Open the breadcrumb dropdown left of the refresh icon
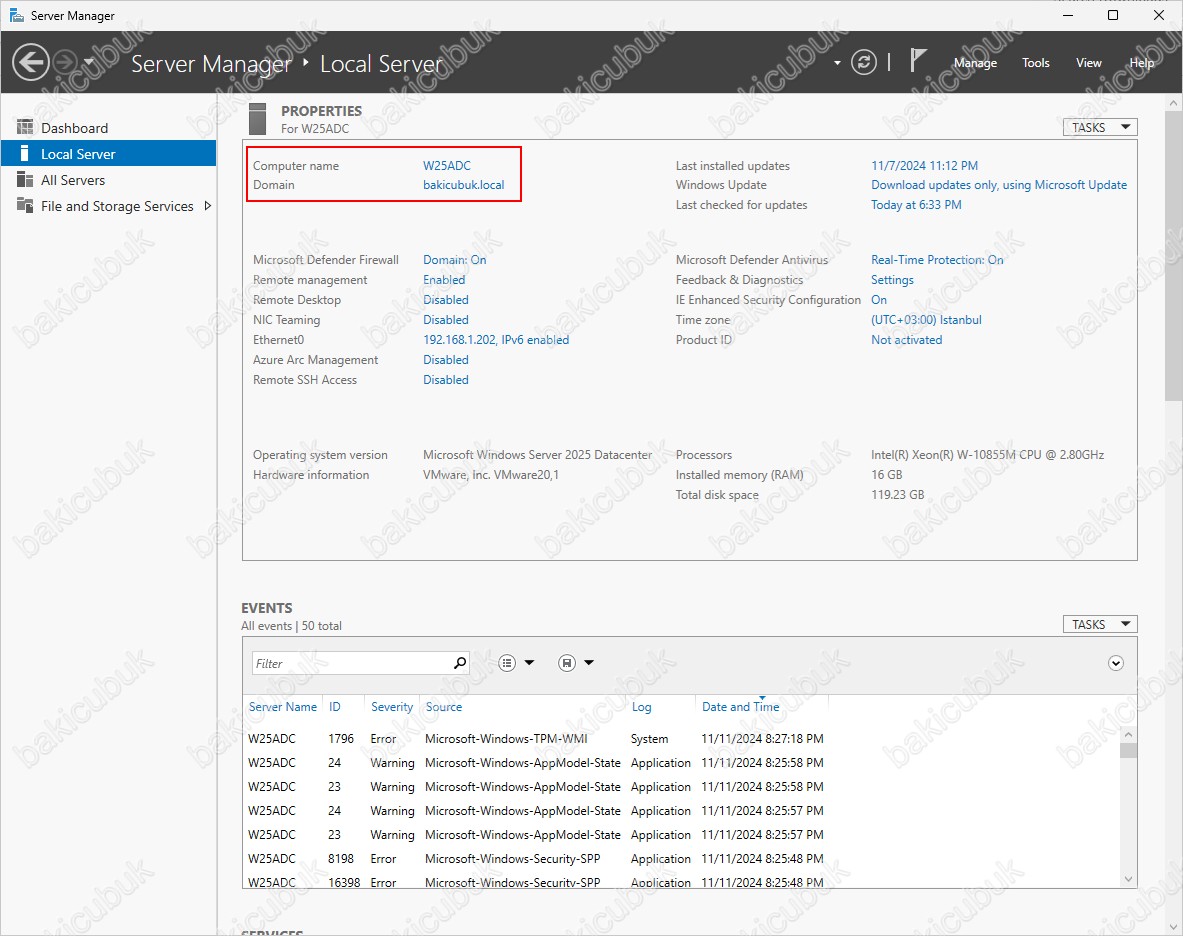Screen dimensions: 1183x936 837,63
